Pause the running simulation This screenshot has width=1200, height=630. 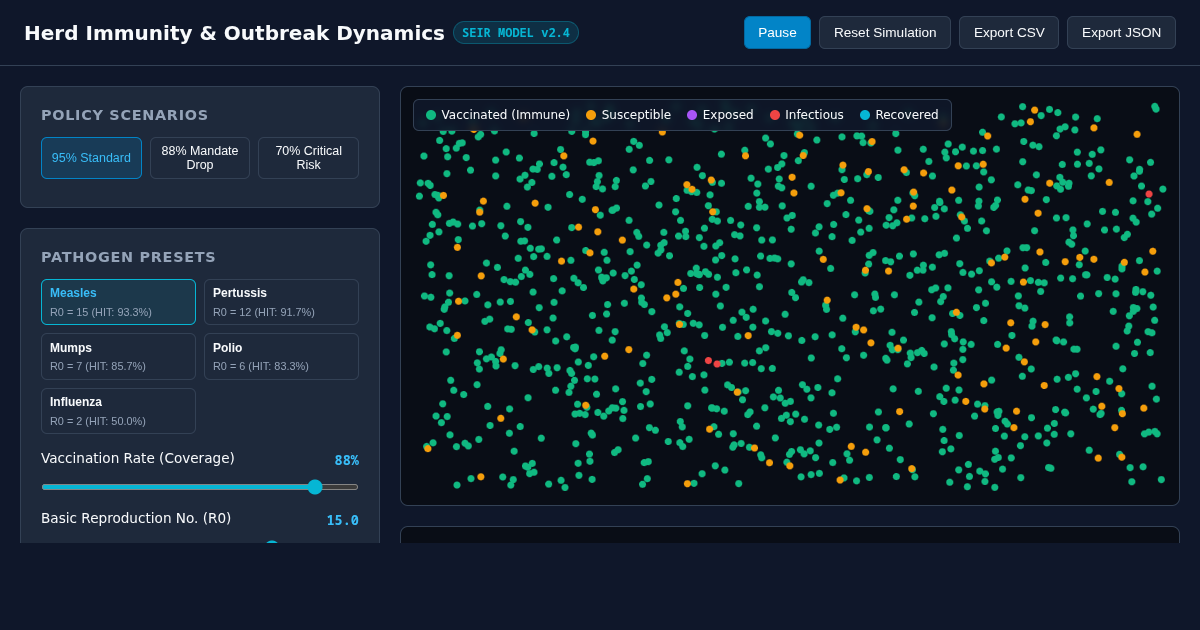point(777,32)
